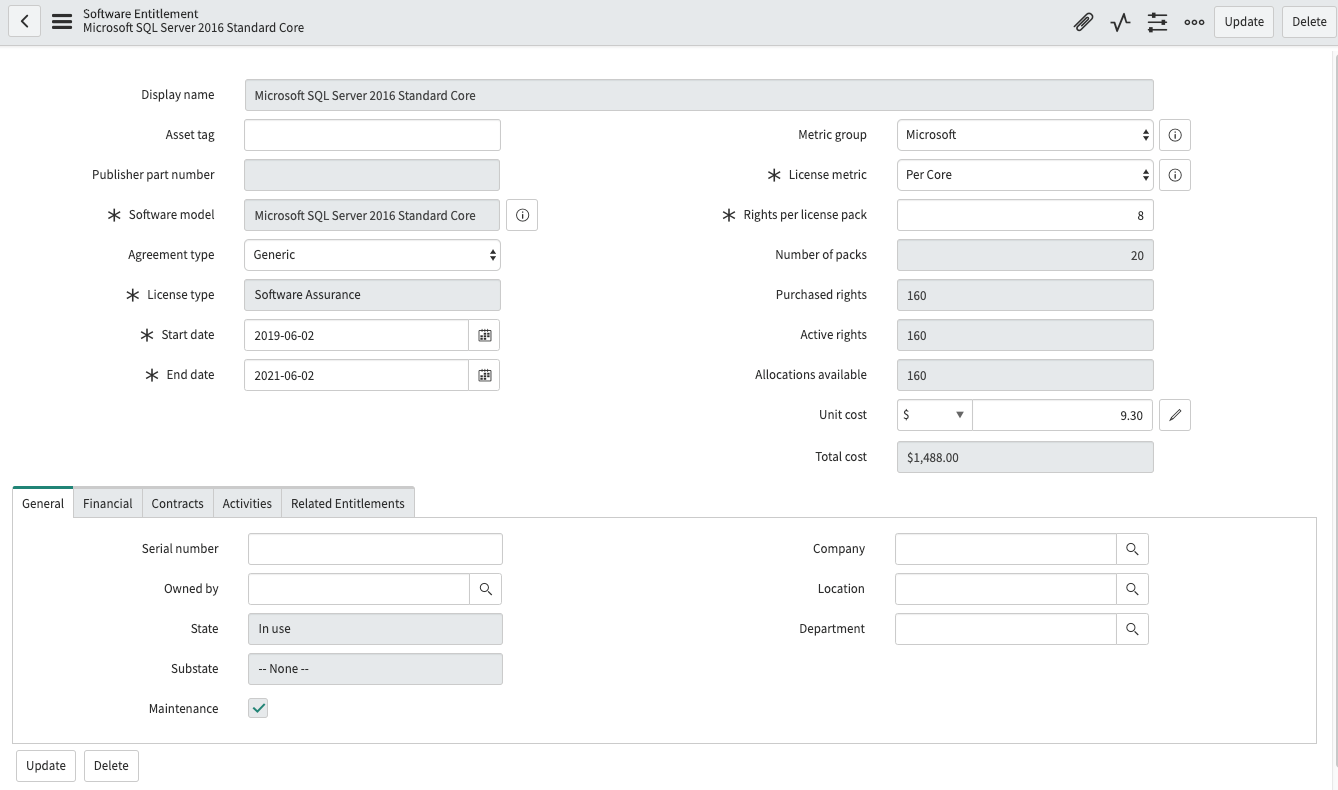The image size is (1338, 790).
Task: Show info for License metric
Action: [1175, 175]
